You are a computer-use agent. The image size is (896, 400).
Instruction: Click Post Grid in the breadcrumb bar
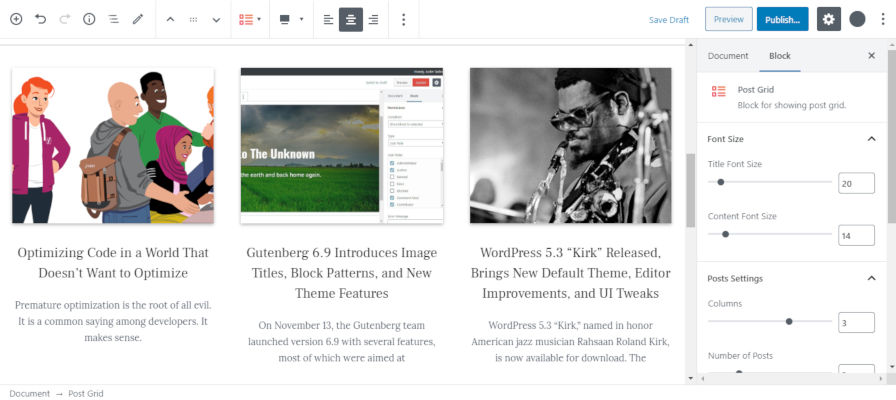point(86,394)
